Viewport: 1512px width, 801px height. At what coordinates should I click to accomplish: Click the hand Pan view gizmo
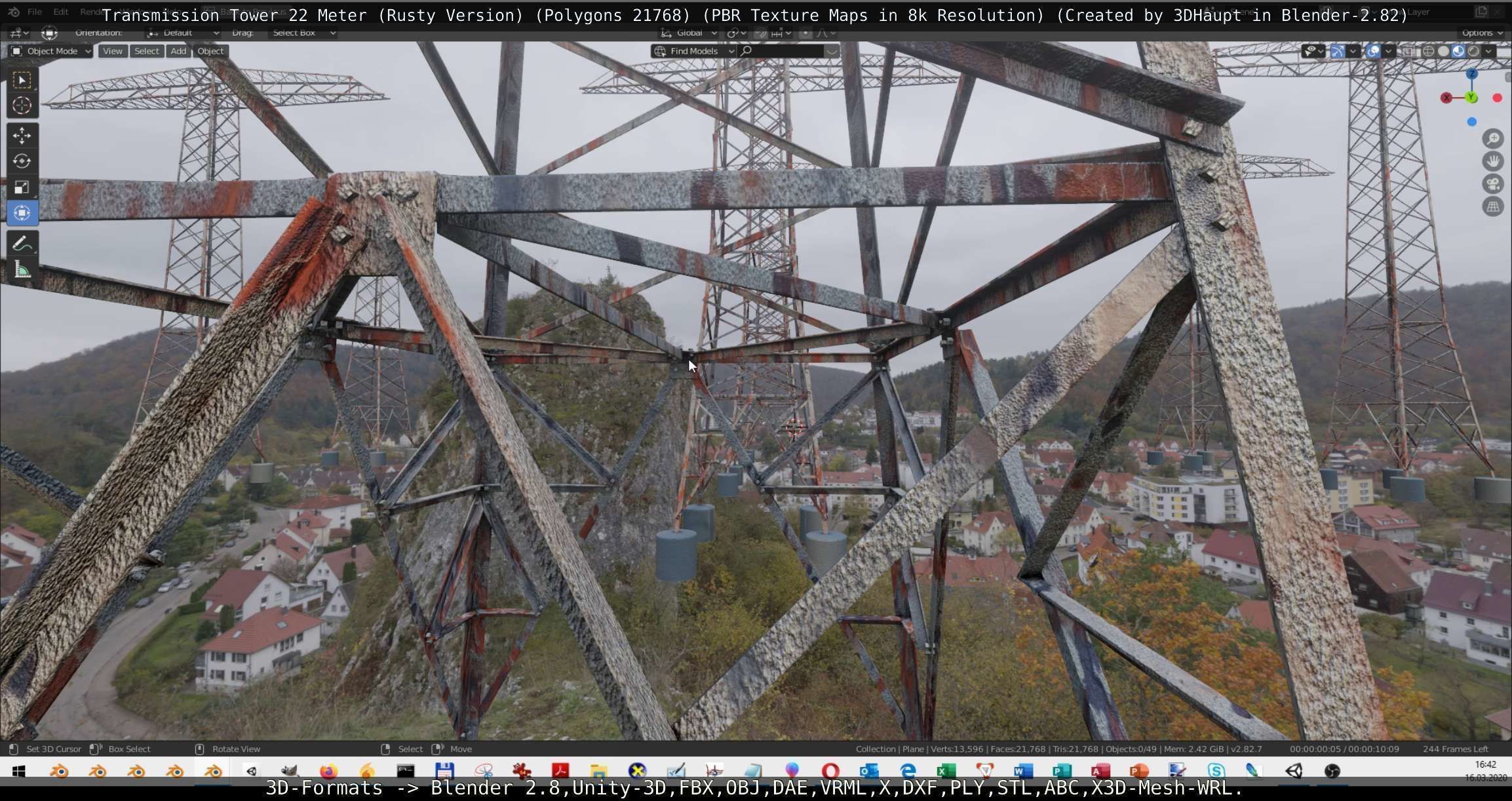(1492, 161)
